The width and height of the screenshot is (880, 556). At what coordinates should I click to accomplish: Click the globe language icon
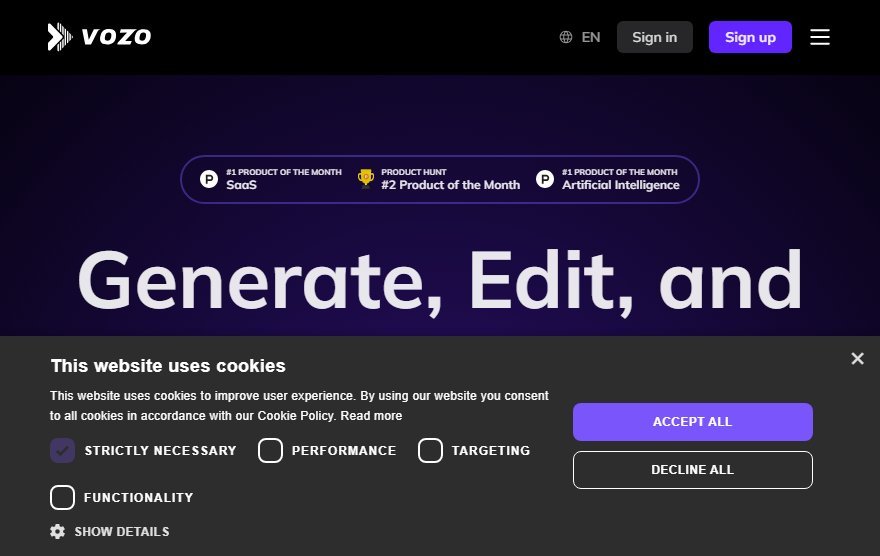(566, 37)
